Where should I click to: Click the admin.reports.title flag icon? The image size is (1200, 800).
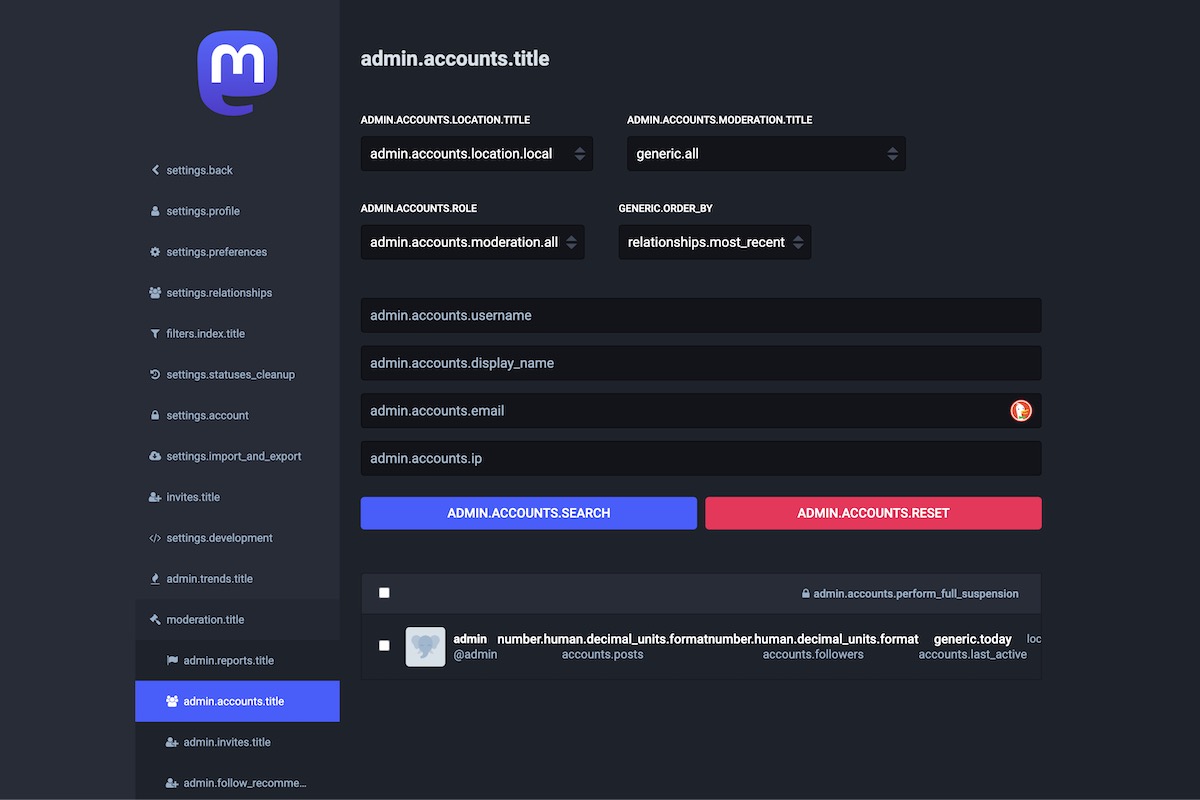pos(172,660)
